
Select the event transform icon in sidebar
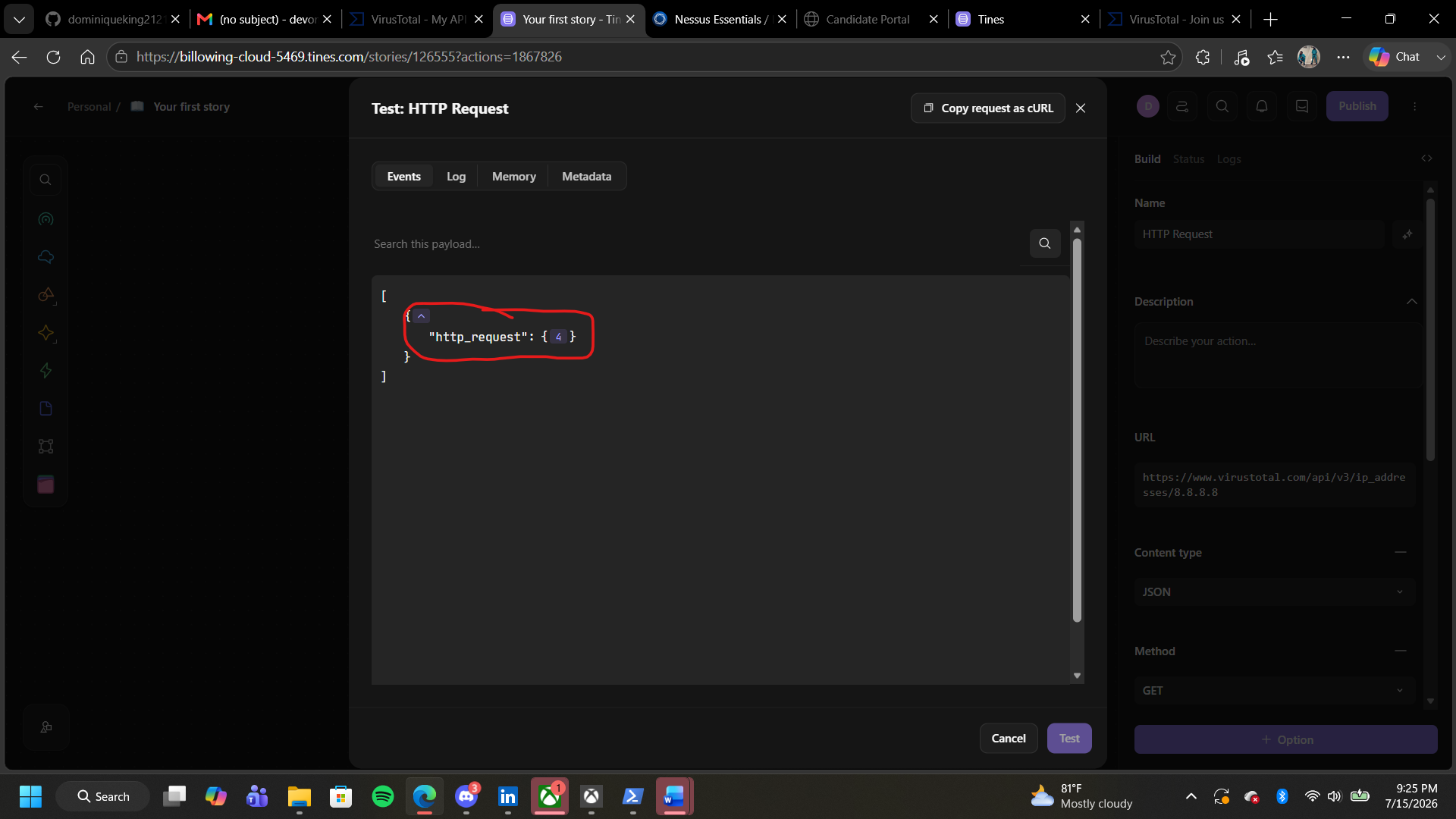click(x=45, y=295)
